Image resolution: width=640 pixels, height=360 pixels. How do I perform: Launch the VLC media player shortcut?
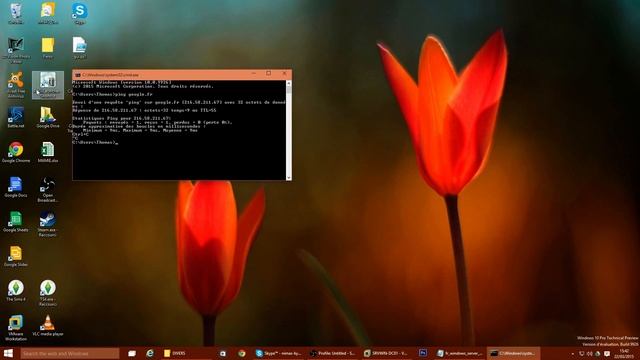point(48,325)
